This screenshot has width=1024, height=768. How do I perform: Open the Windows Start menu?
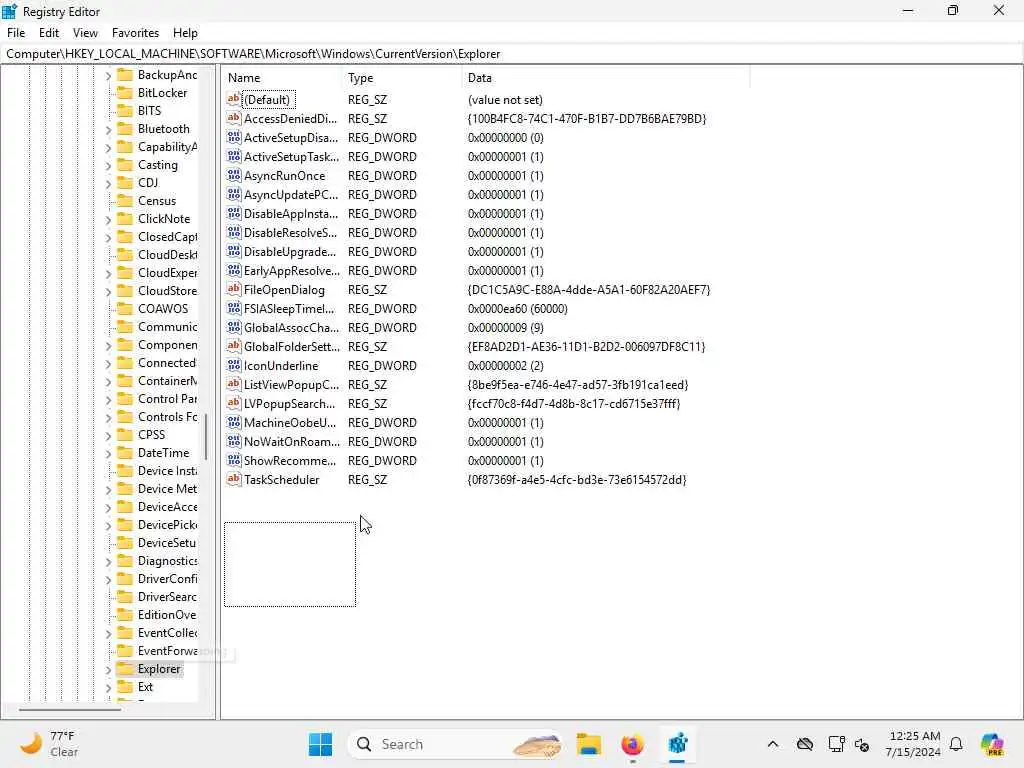click(320, 744)
